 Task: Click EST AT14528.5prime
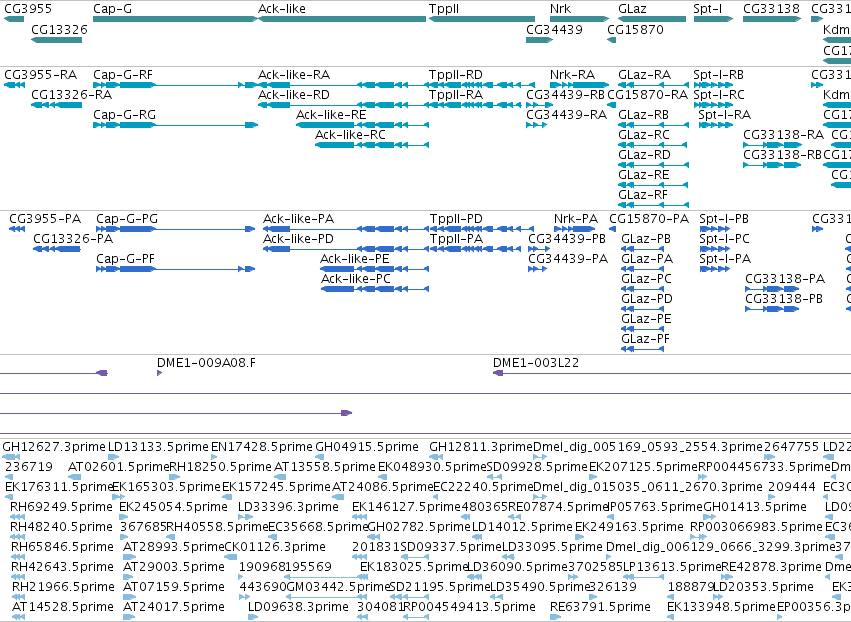pyautogui.click(x=63, y=607)
